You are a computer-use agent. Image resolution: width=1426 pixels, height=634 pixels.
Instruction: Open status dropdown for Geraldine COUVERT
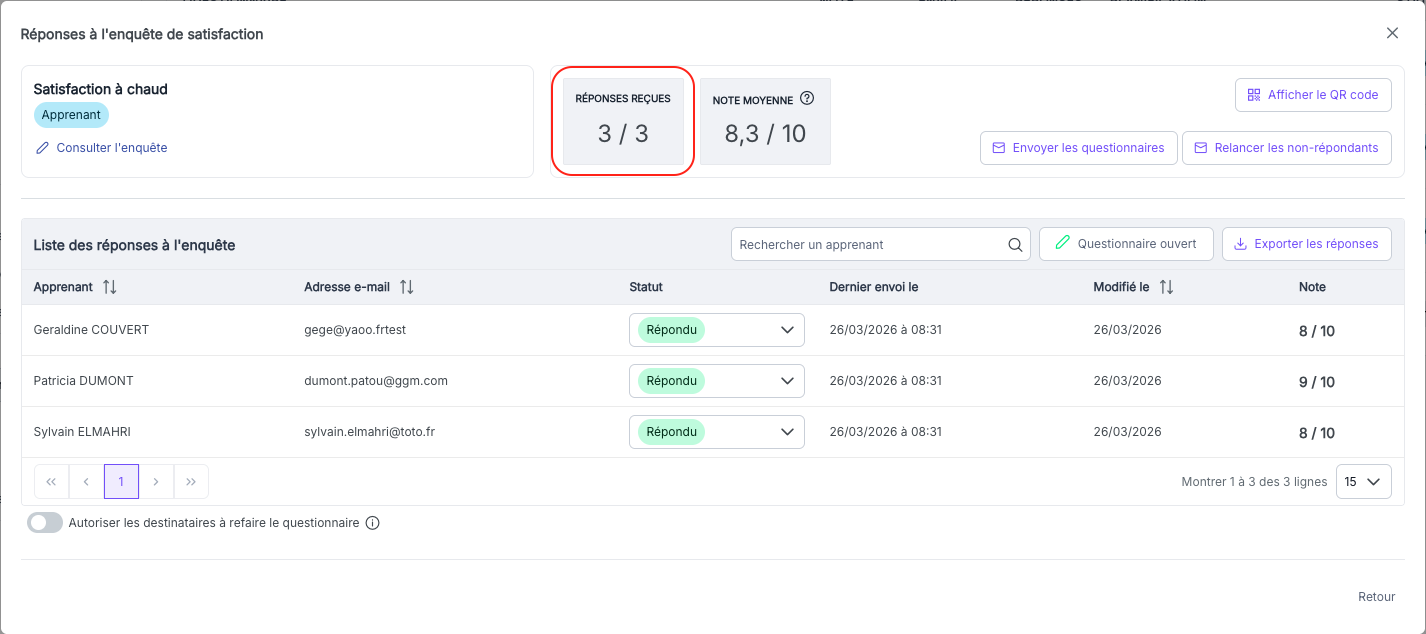tap(717, 330)
